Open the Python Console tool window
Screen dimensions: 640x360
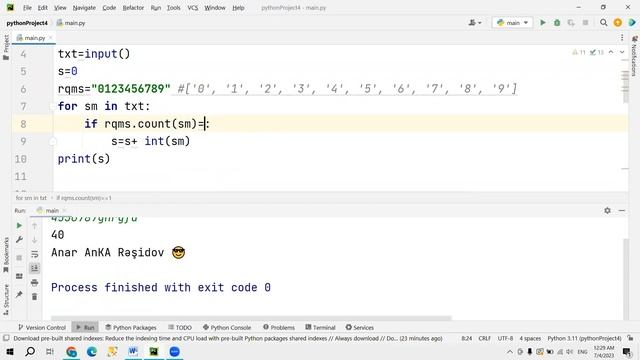pos(227,327)
